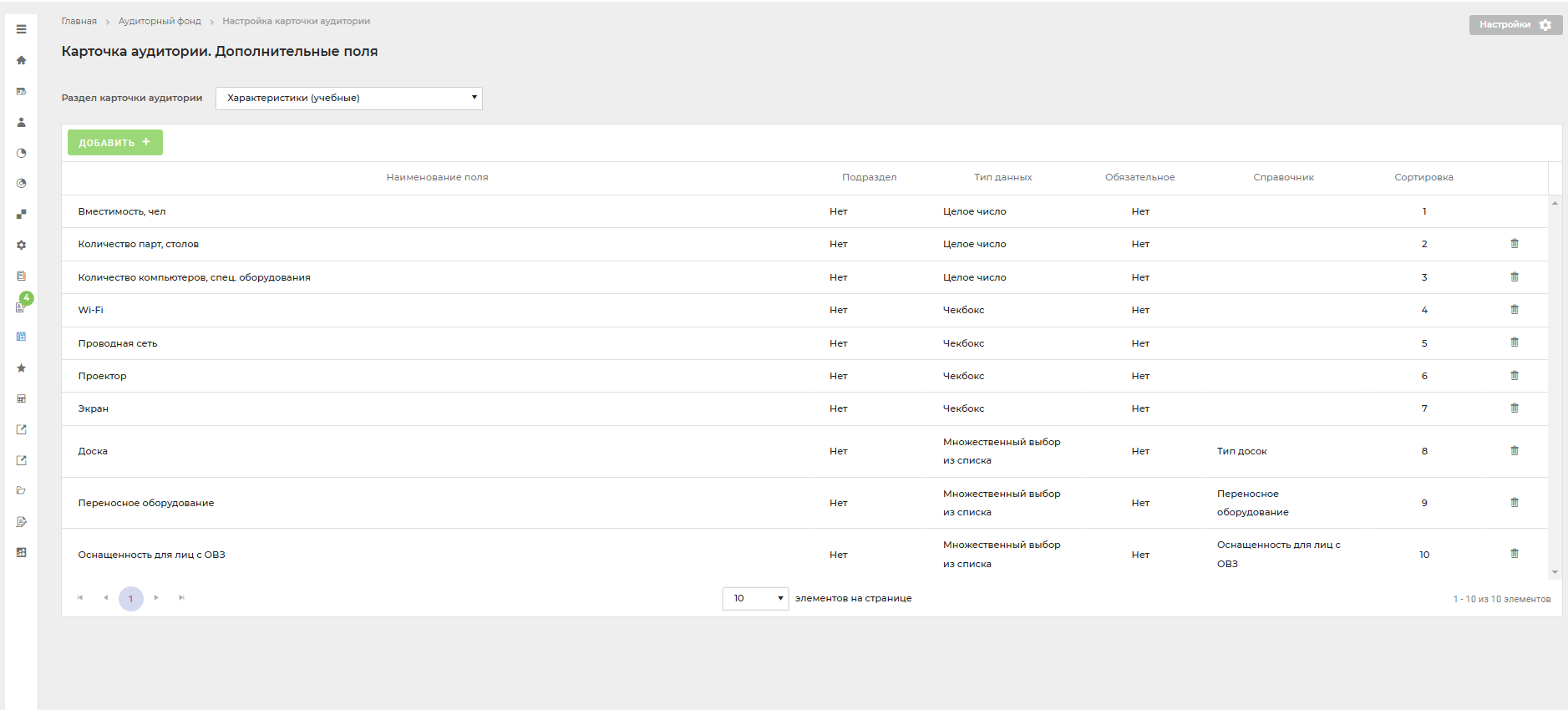Go to last page in pagination

pyautogui.click(x=181, y=597)
